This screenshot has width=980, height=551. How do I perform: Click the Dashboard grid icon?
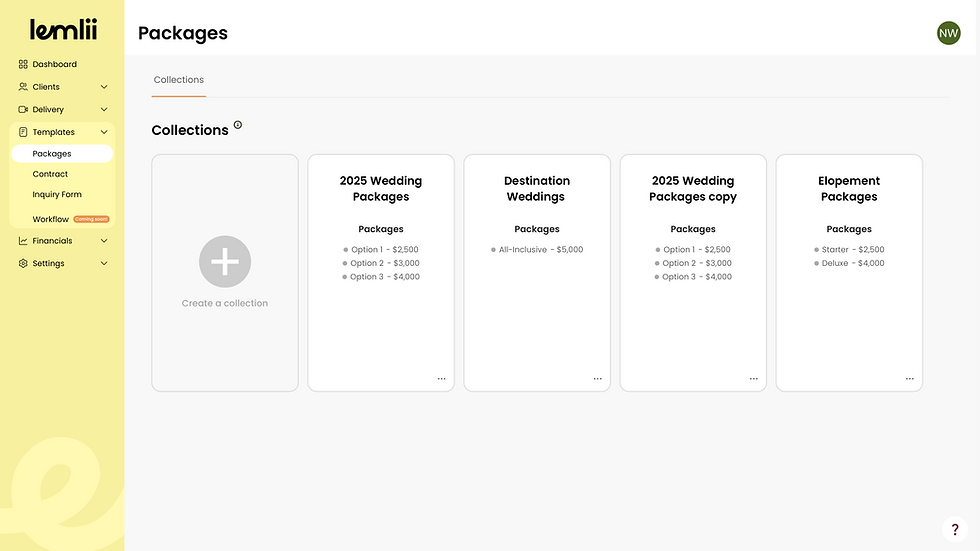pos(23,64)
